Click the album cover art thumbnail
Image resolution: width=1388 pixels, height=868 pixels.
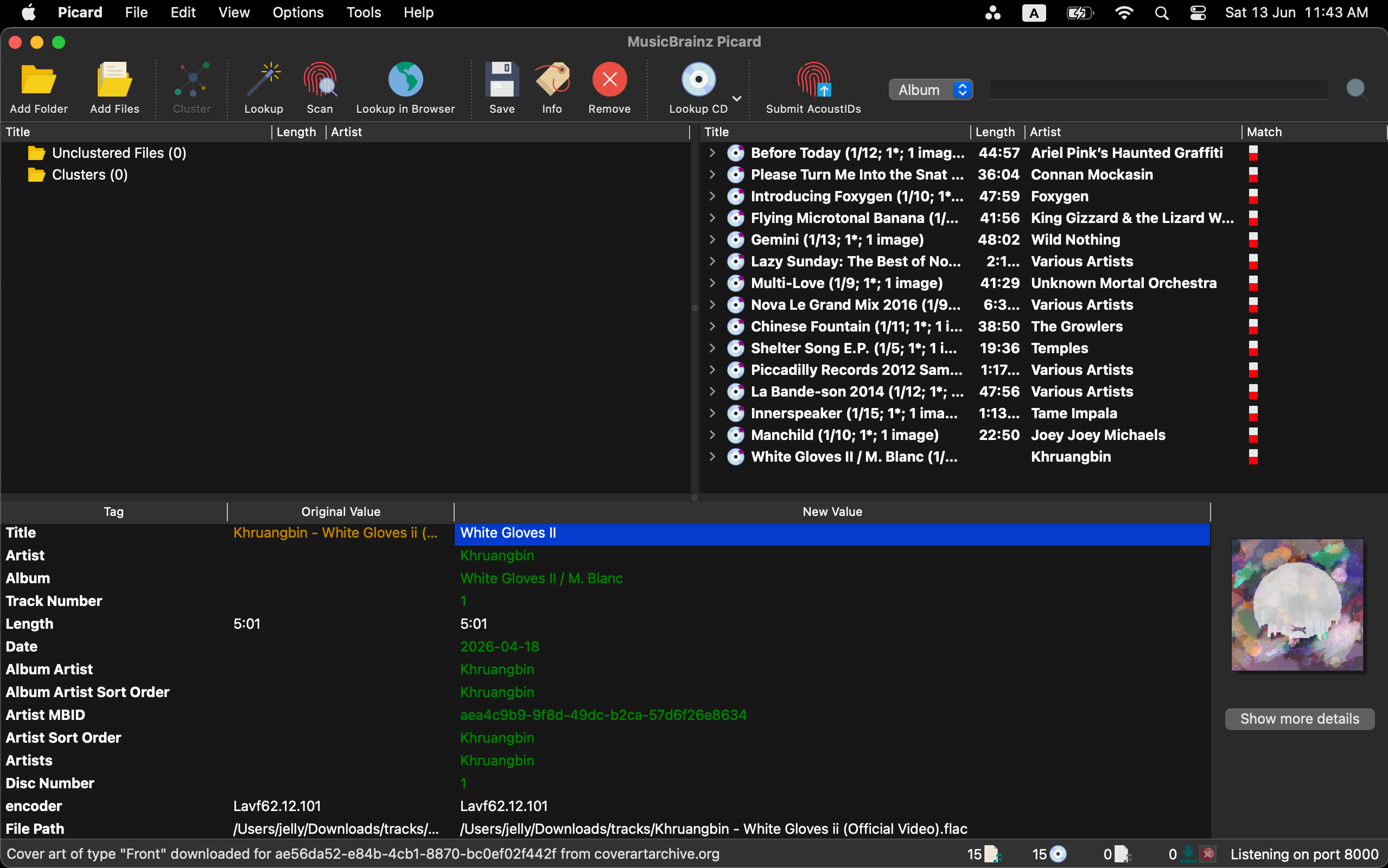[1297, 604]
